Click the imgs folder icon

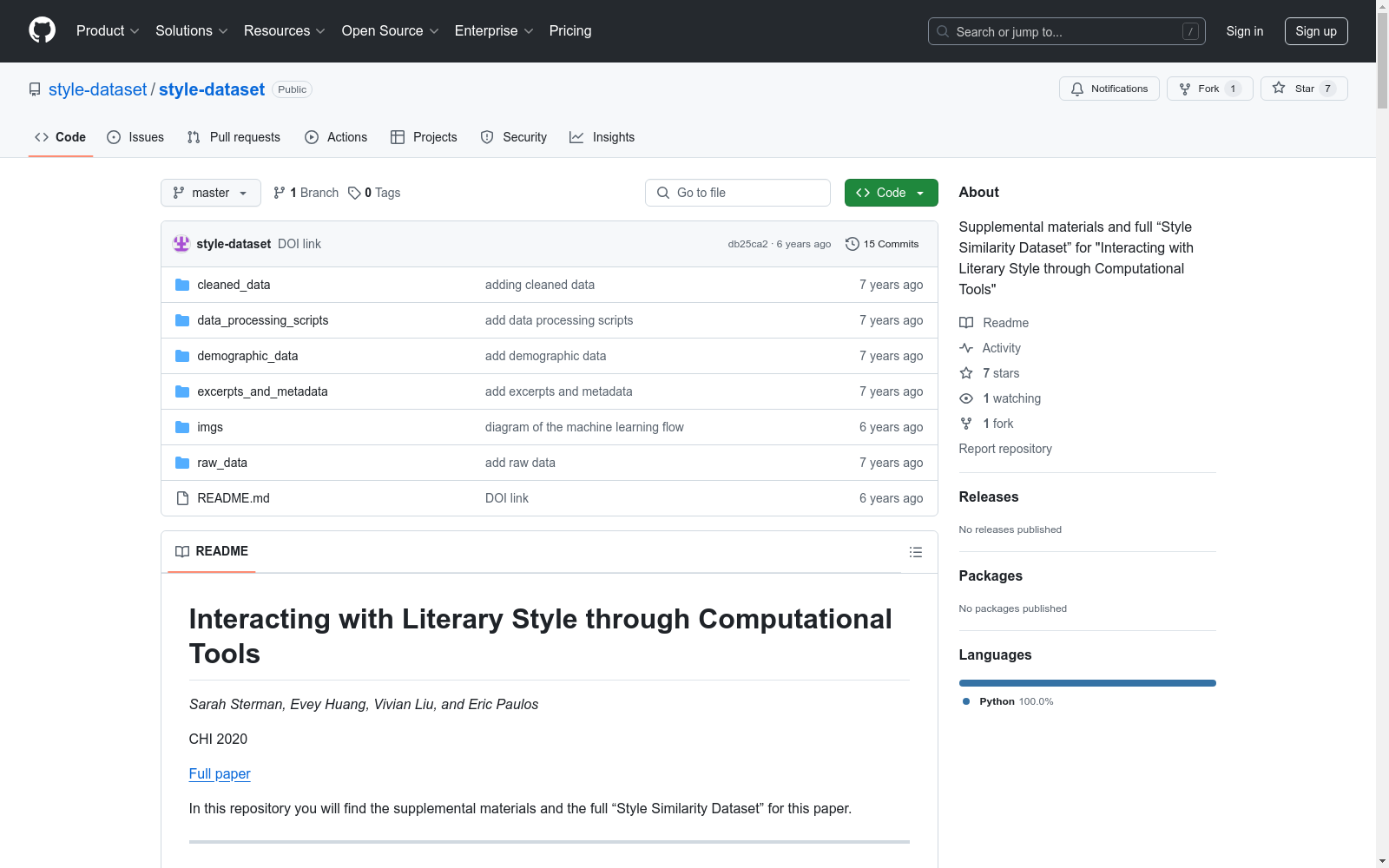point(182,427)
